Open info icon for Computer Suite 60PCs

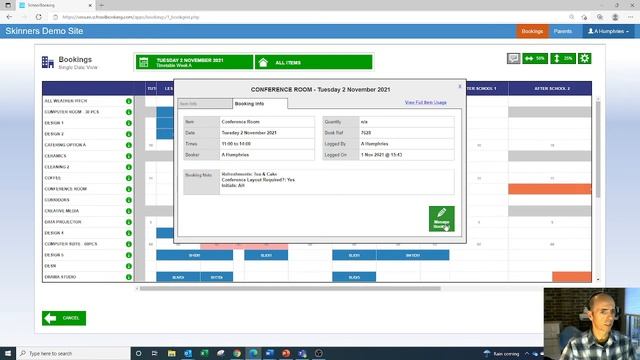coord(129,244)
